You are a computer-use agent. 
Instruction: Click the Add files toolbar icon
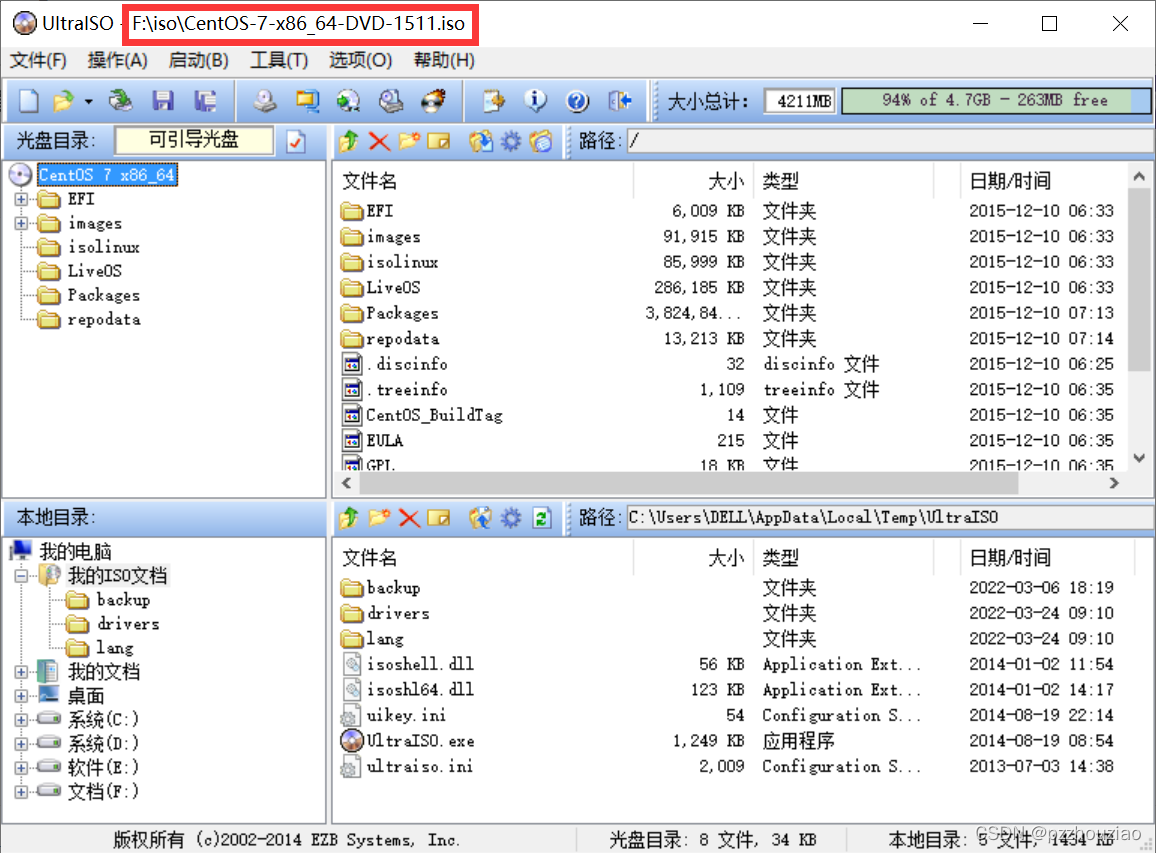pyautogui.click(x=493, y=101)
